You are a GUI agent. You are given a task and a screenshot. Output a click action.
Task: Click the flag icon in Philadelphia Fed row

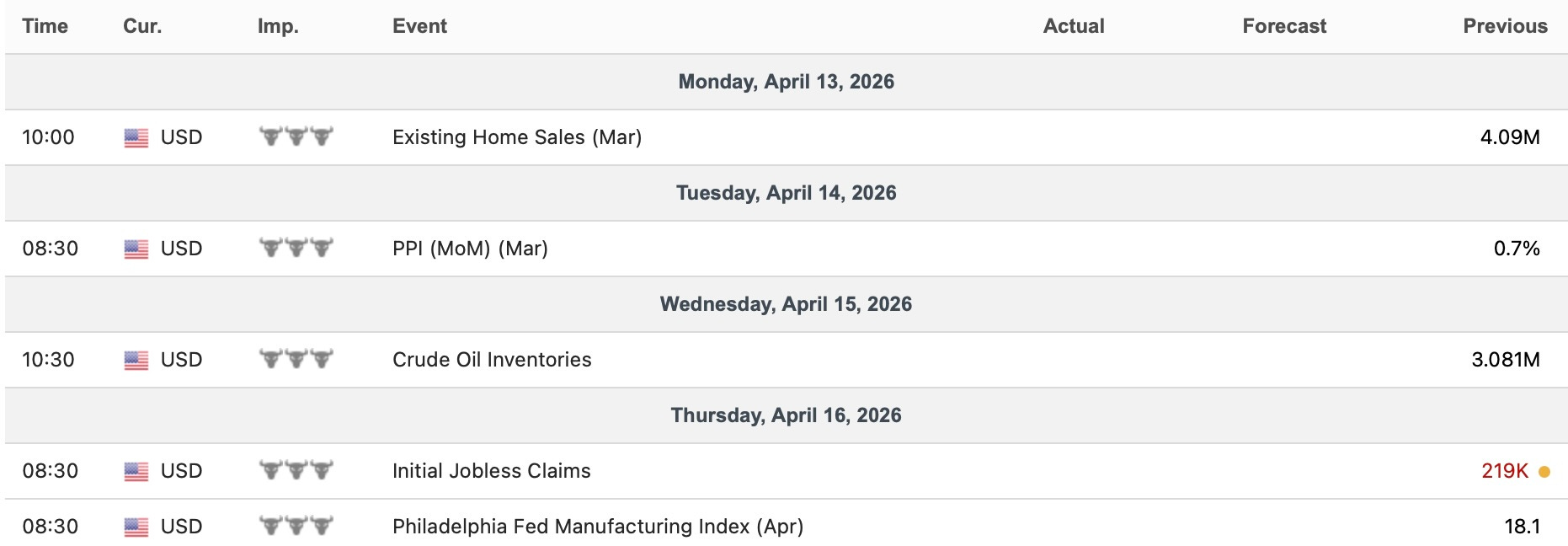(x=136, y=527)
